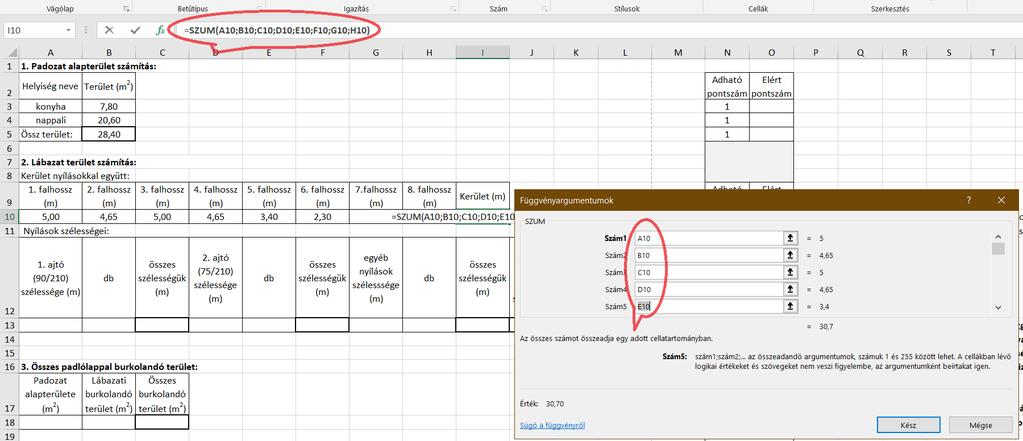
Task: Click heading 2. Lábazat terület számítás
Action: coord(78,162)
